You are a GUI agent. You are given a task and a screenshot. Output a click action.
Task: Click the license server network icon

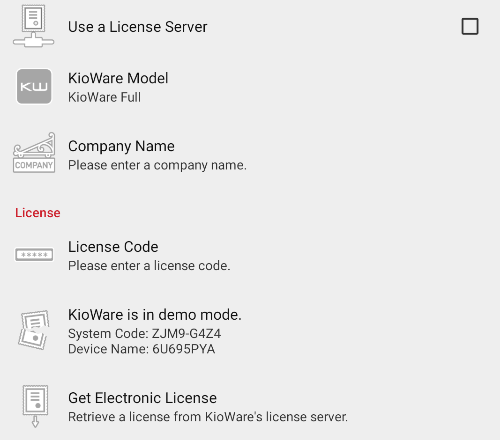pos(34,26)
